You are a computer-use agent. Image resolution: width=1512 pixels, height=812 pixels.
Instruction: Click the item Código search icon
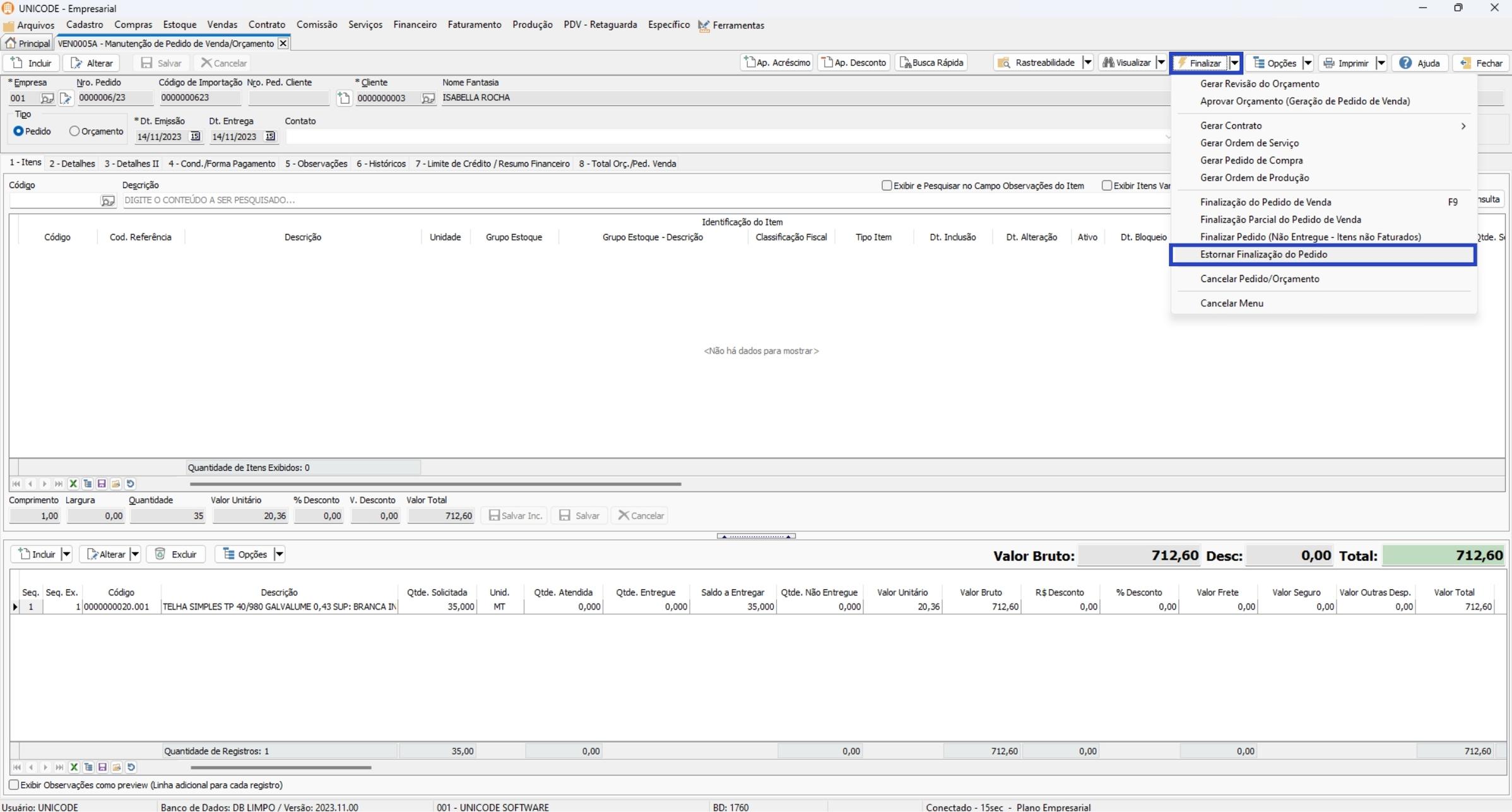click(x=108, y=201)
